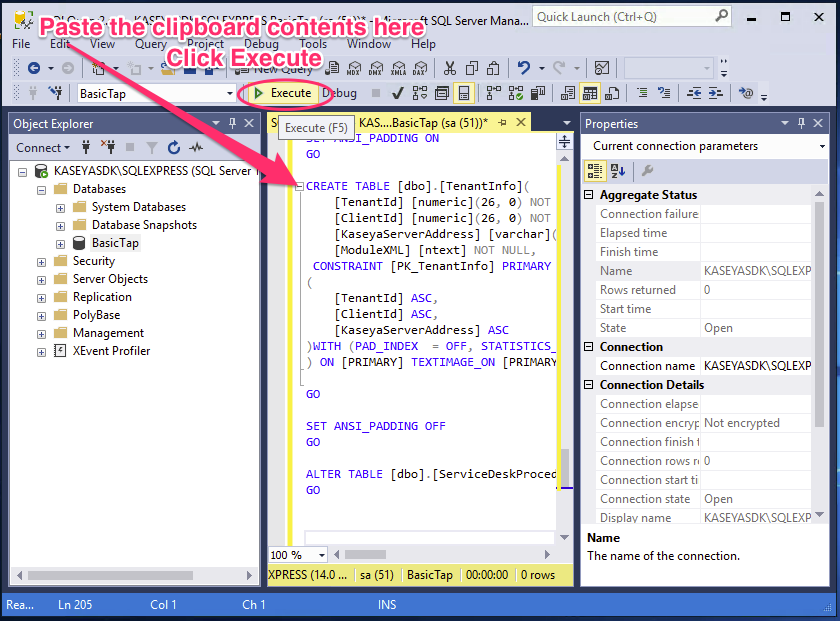The width and height of the screenshot is (840, 621).
Task: Open the Help menu
Action: click(423, 44)
